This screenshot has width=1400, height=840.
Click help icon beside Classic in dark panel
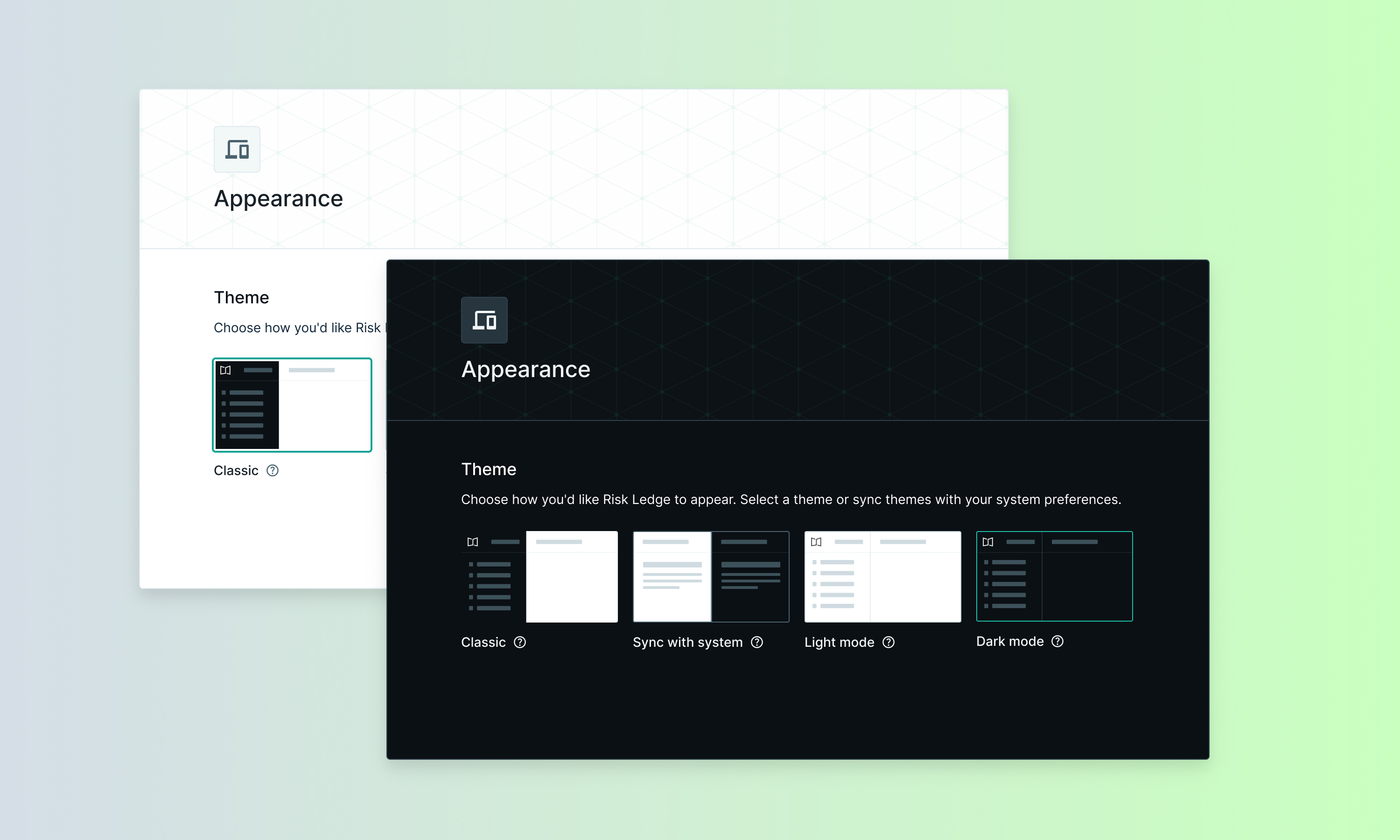tap(519, 642)
